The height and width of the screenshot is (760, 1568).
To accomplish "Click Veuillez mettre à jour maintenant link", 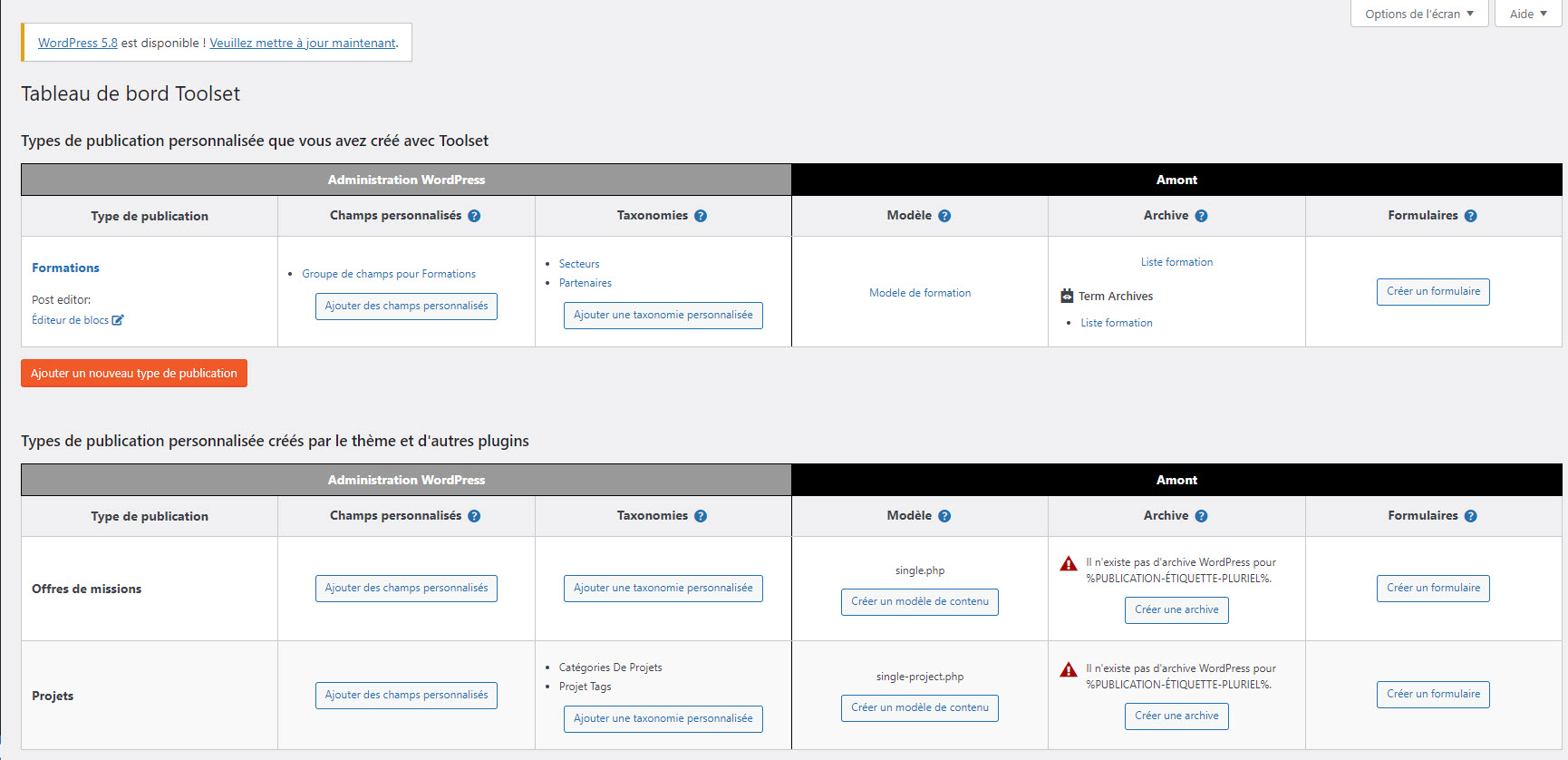I will [x=303, y=43].
